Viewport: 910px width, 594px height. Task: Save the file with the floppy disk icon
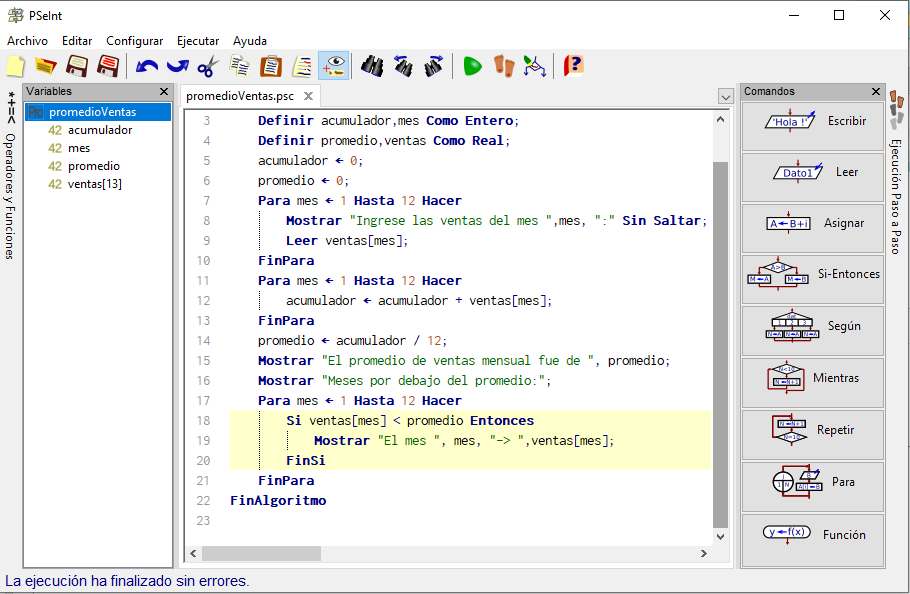[x=77, y=66]
